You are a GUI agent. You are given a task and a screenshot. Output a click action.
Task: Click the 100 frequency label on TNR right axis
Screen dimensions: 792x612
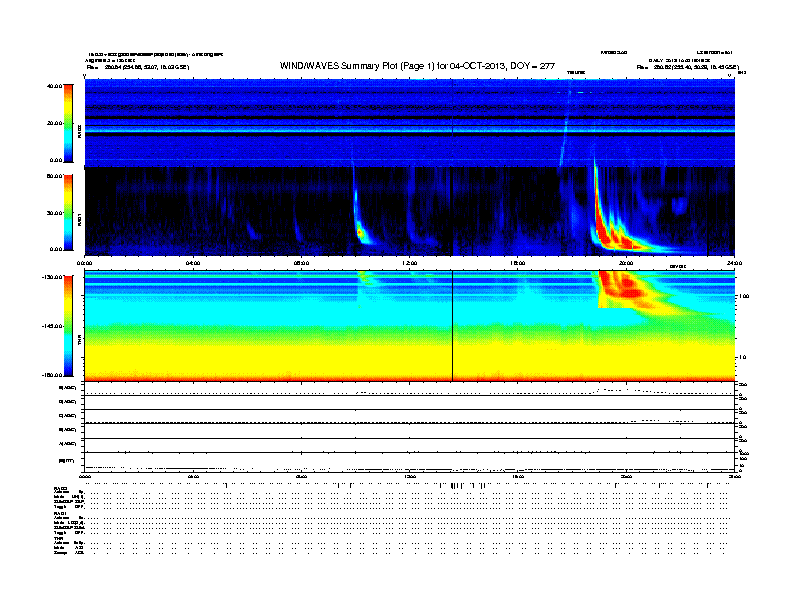[744, 296]
